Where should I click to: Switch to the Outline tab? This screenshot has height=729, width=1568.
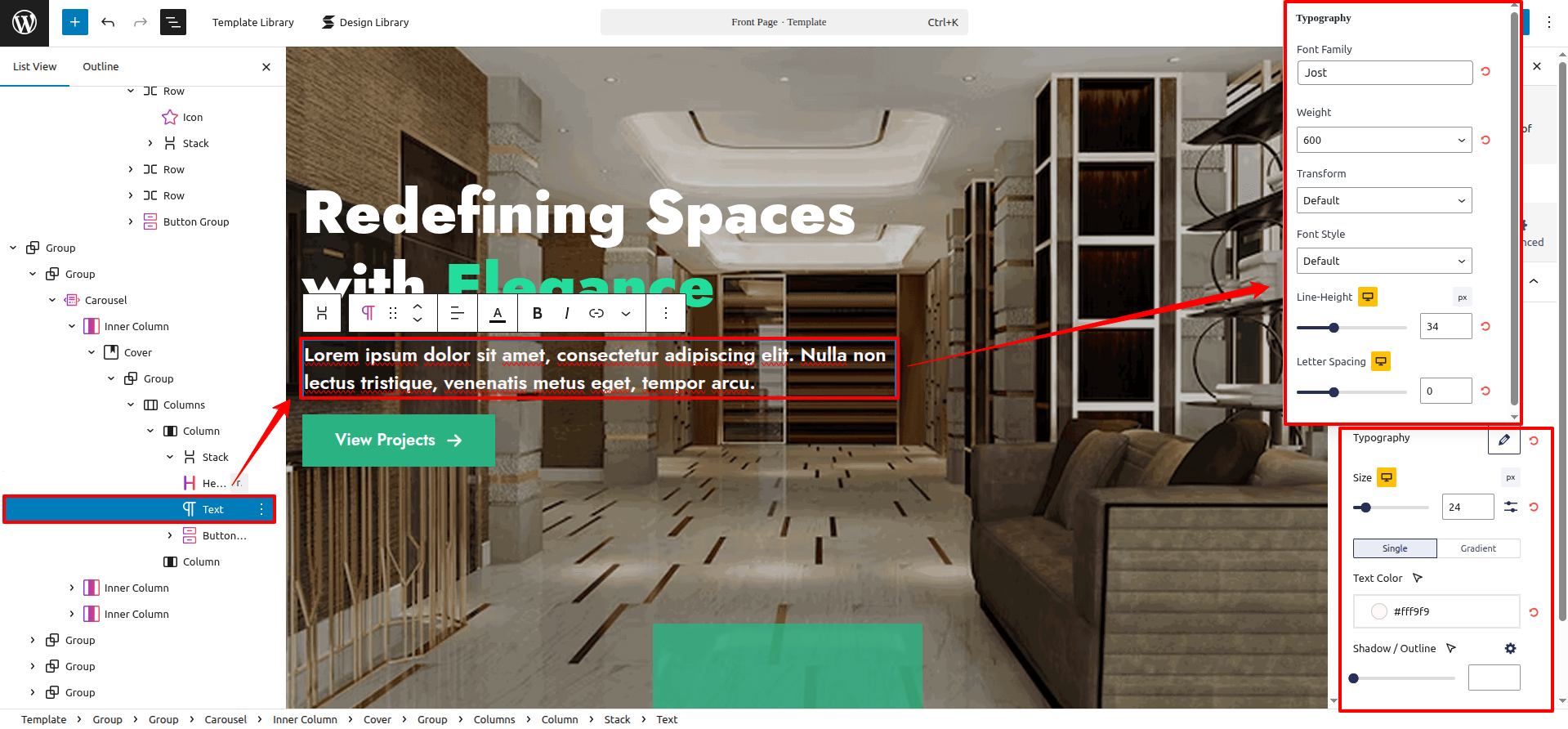tap(101, 66)
